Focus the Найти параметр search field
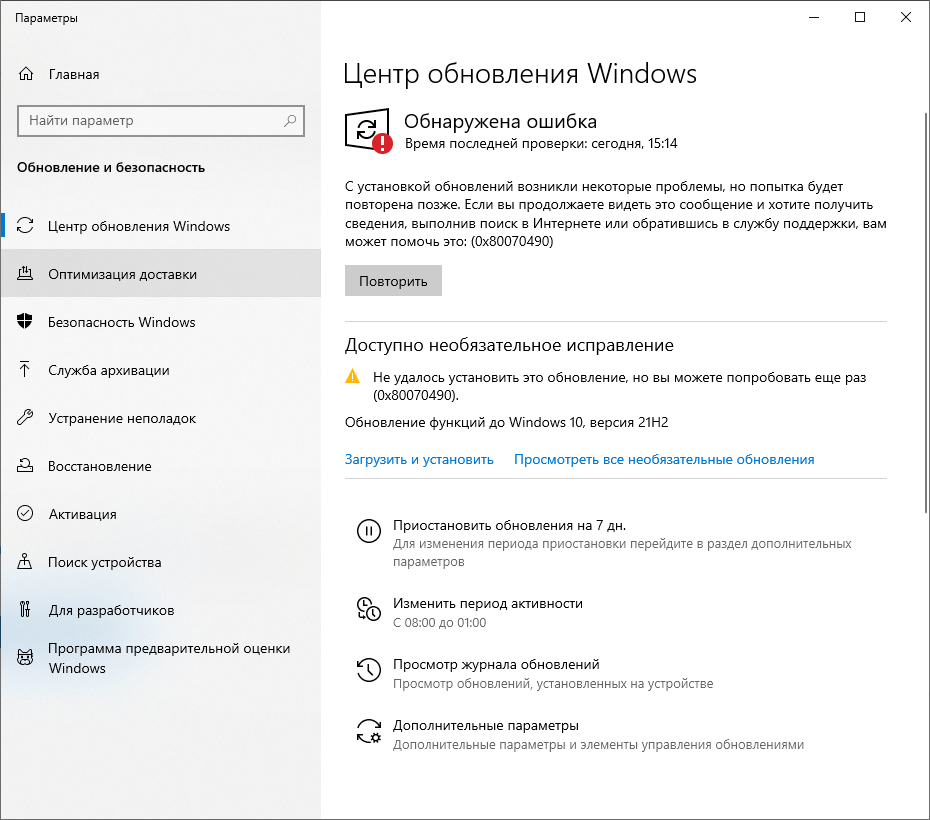 pyautogui.click(x=161, y=121)
